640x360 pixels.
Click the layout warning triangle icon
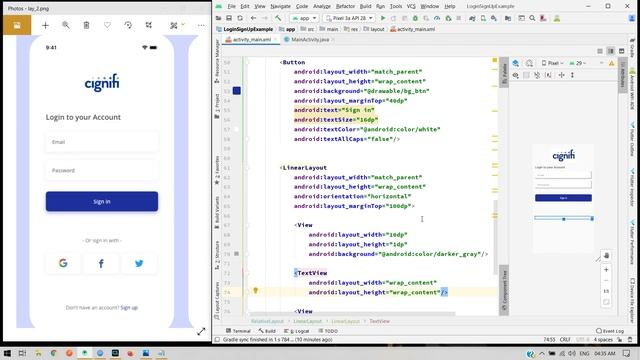611,63
